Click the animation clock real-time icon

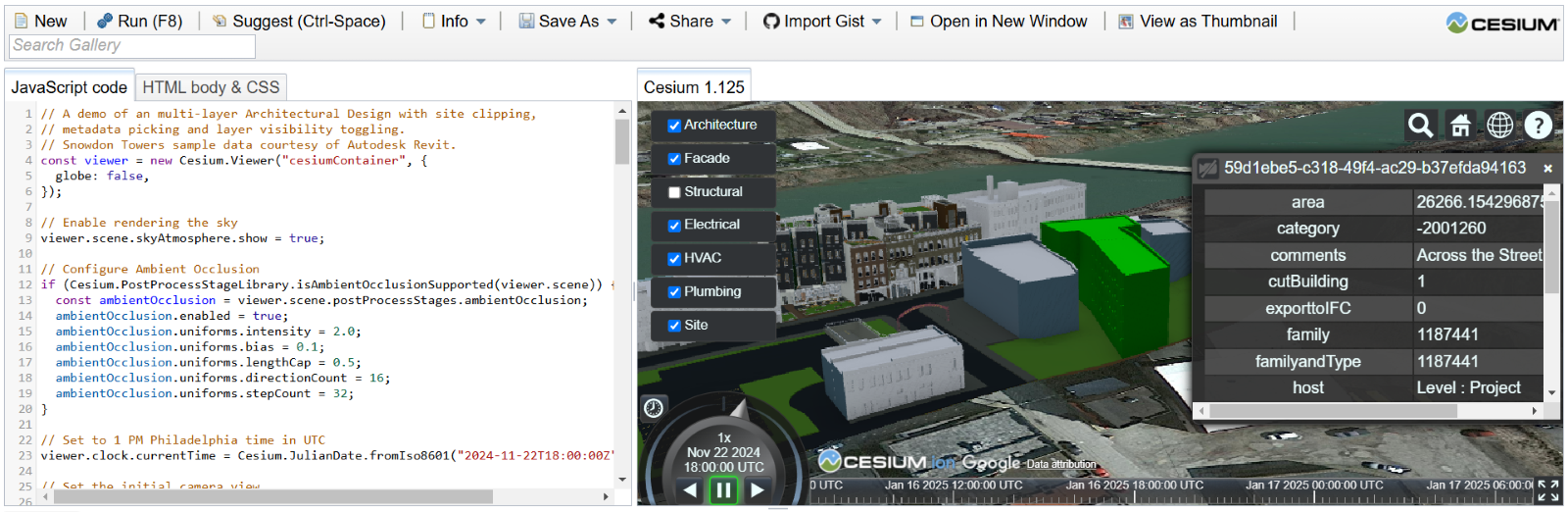pos(654,408)
